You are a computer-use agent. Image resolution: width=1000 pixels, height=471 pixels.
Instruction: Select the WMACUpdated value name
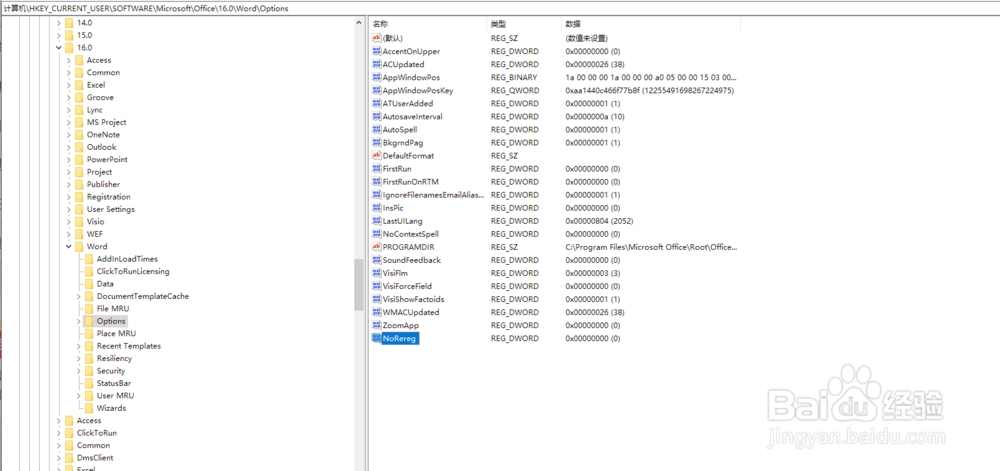tap(411, 312)
